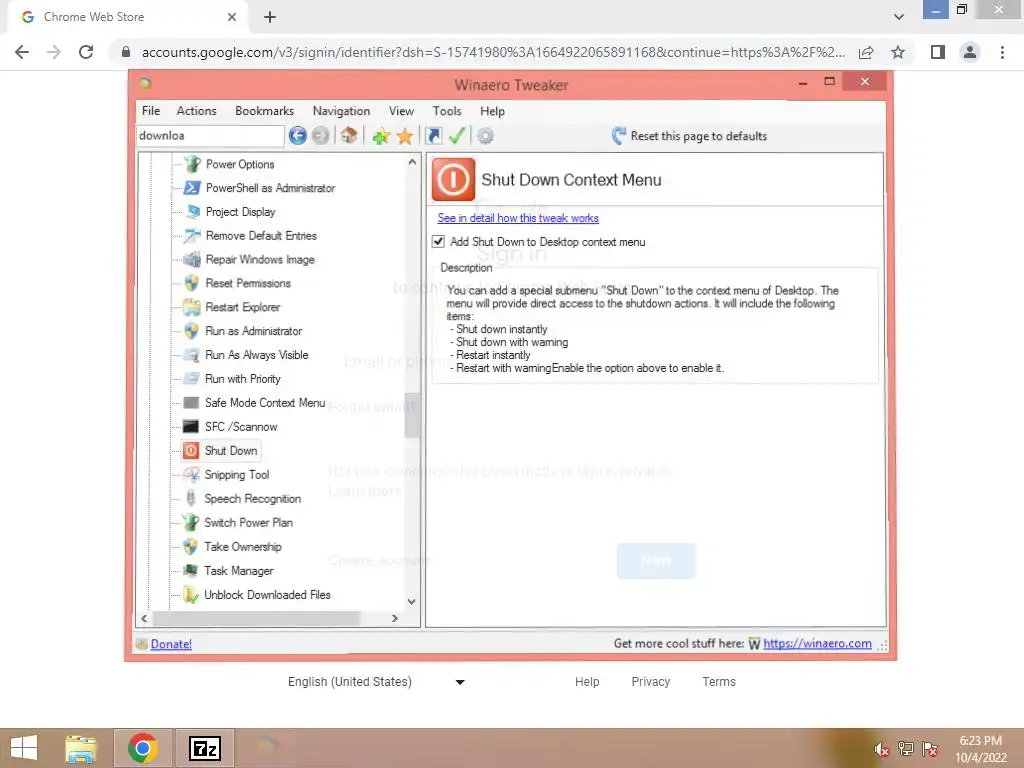Click Chrome reload page button
This screenshot has width=1024, height=768.
pyautogui.click(x=86, y=52)
